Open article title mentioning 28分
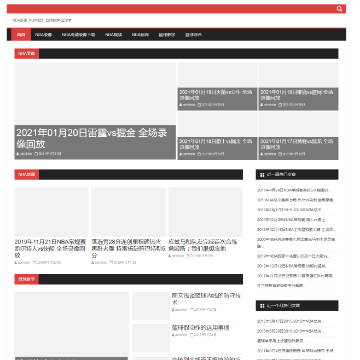 tap(128, 249)
